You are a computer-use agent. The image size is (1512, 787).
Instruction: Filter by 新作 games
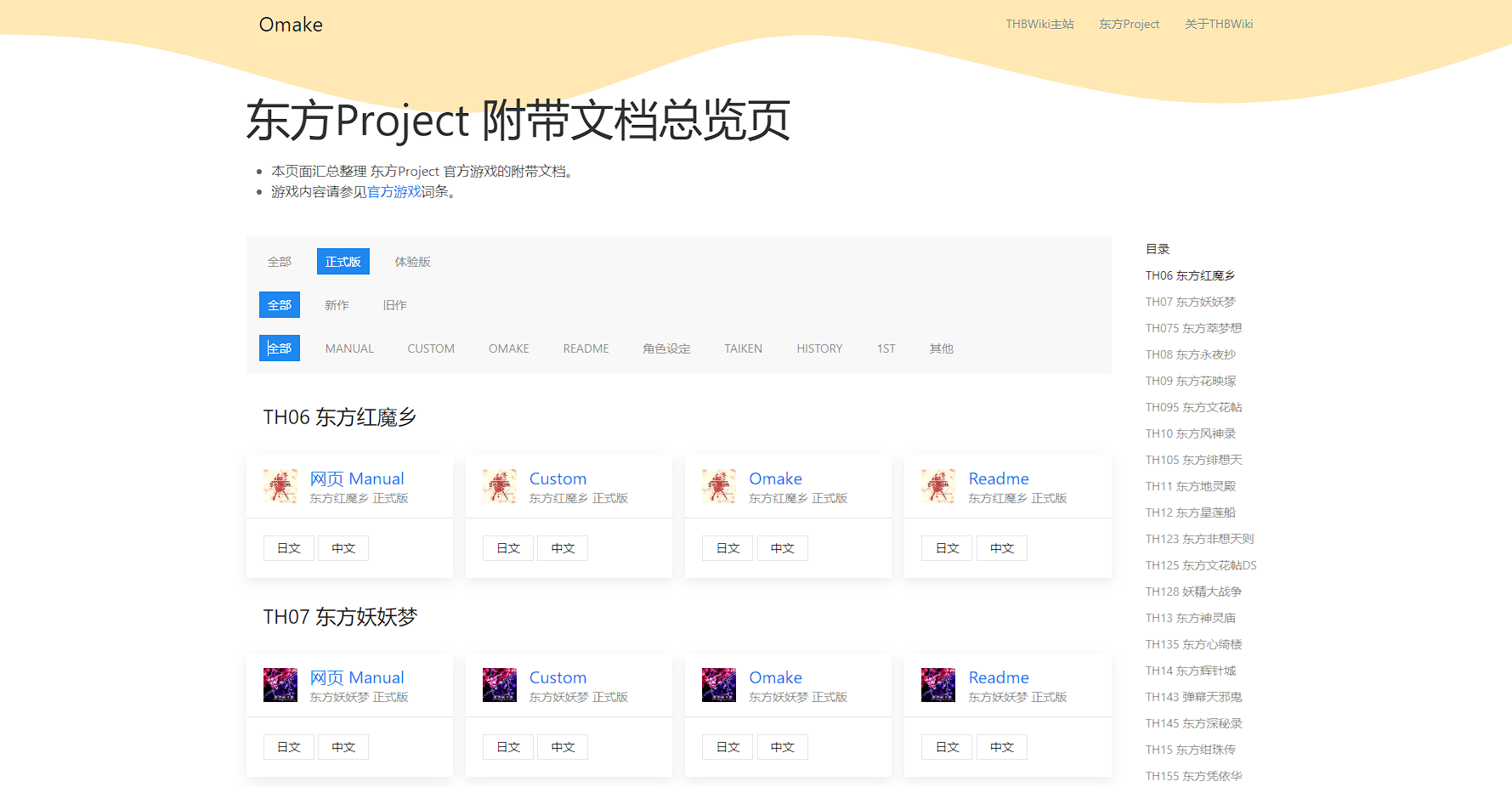tap(337, 305)
